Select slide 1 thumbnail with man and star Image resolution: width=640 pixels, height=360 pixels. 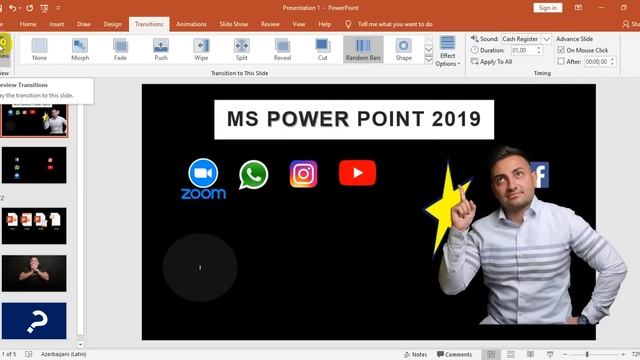coord(34,120)
